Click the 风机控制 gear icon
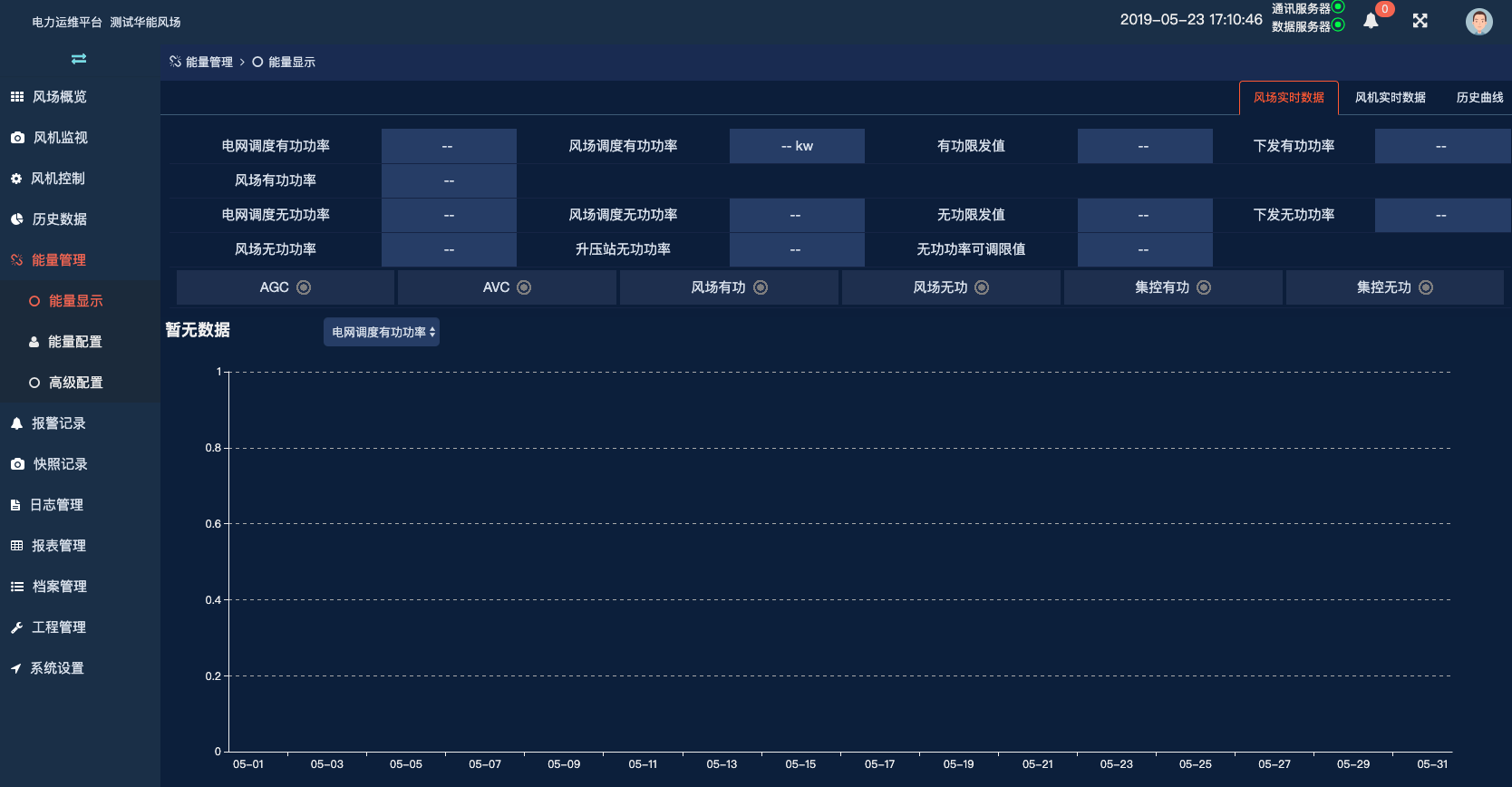The height and width of the screenshot is (787, 1512). [16, 179]
